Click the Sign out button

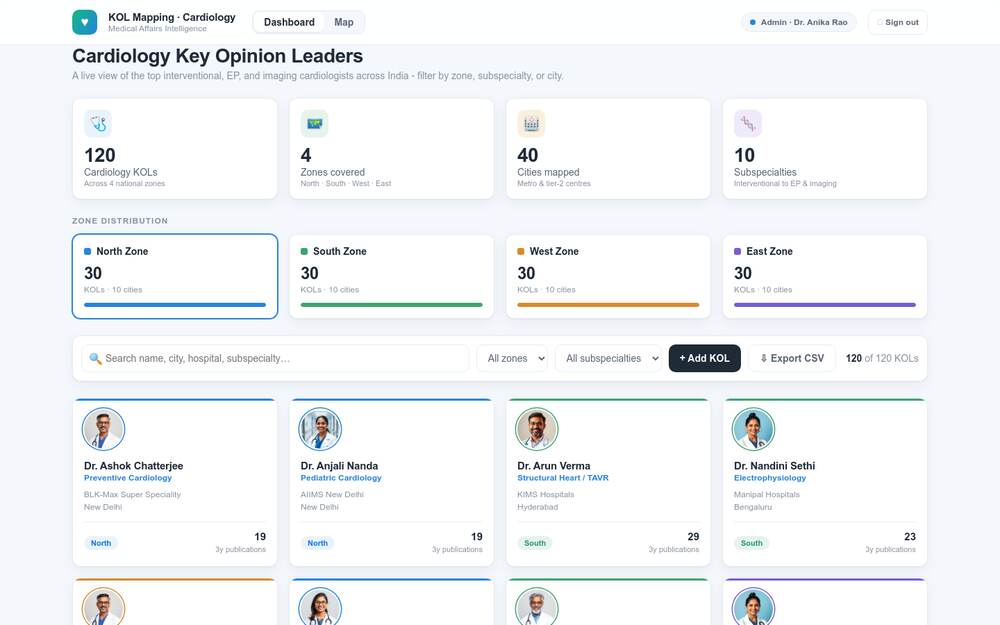897,22
